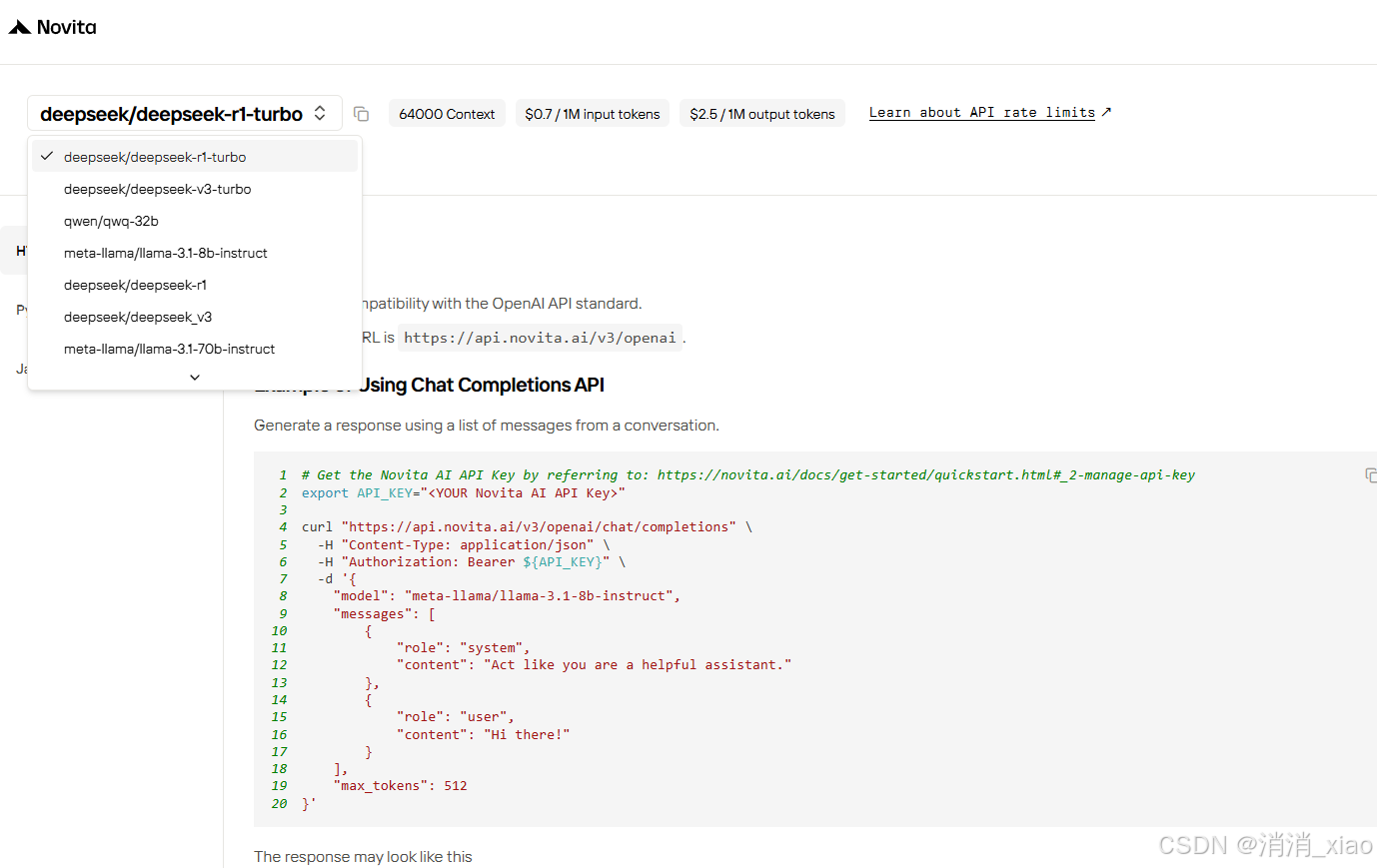This screenshot has width=1377, height=868.
Task: Click the base URL https://api.novita.ai/v3/openai
Action: pos(540,338)
